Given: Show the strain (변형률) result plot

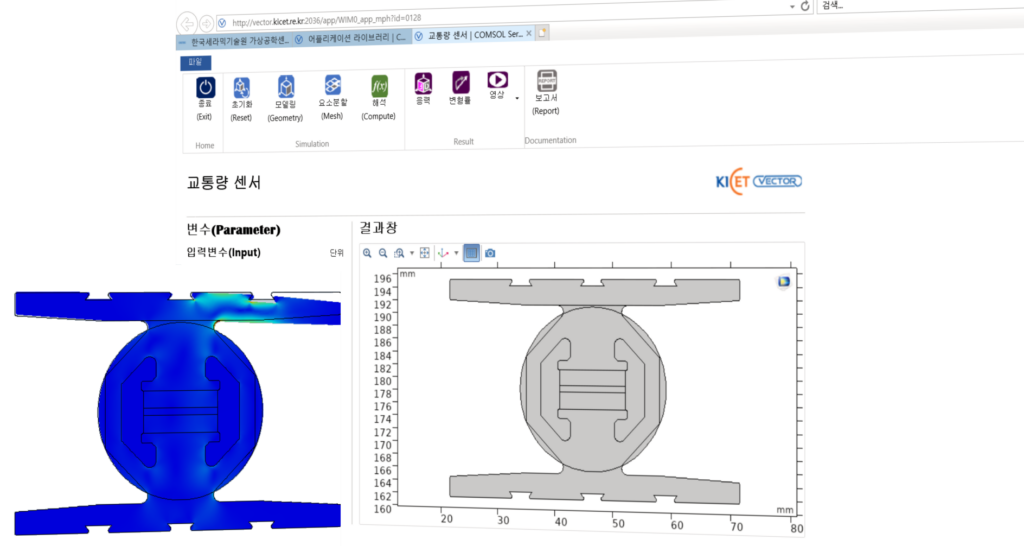Looking at the screenshot, I should 460,82.
